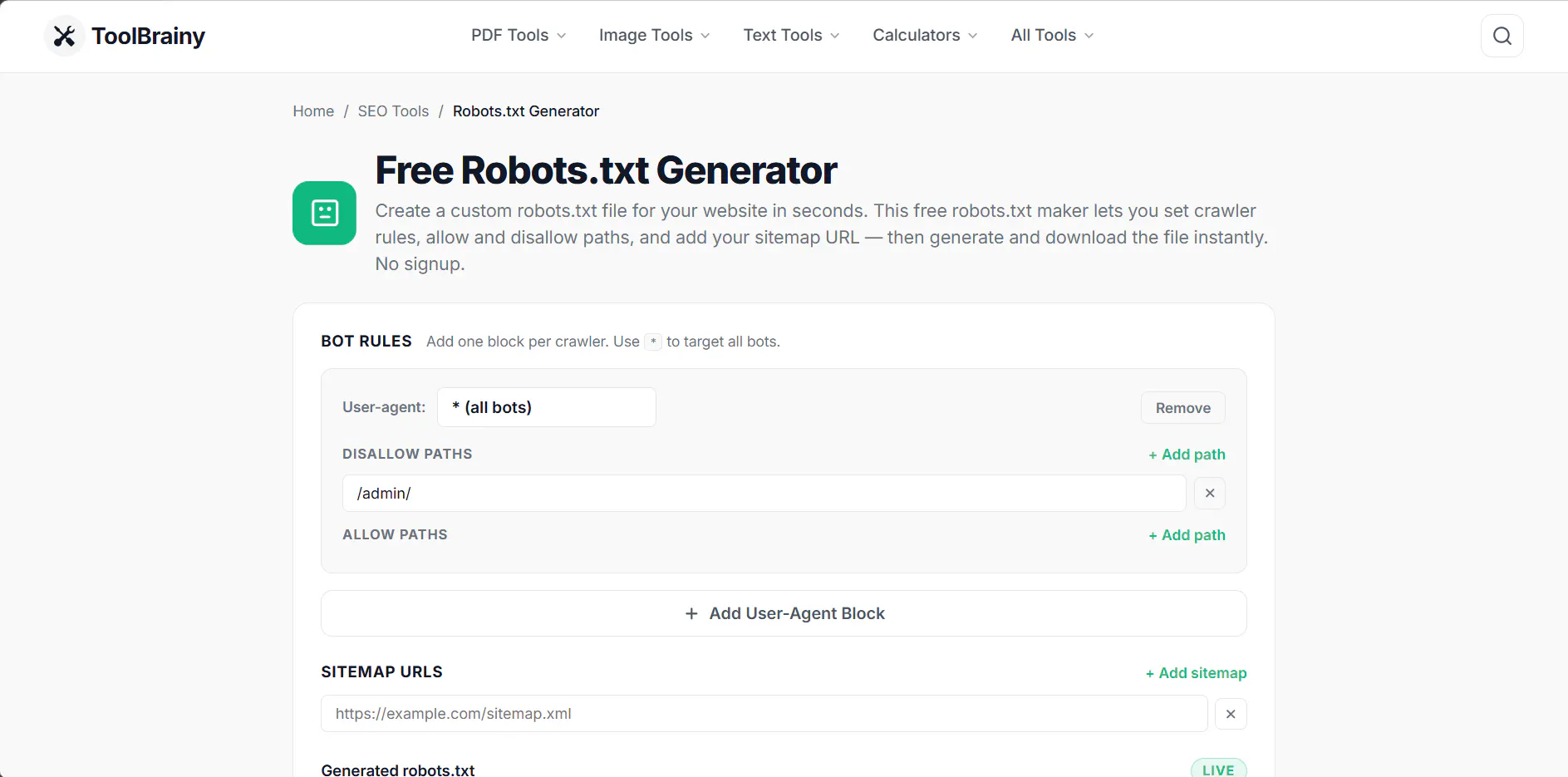Expand the All Tools menu

coord(1052,35)
